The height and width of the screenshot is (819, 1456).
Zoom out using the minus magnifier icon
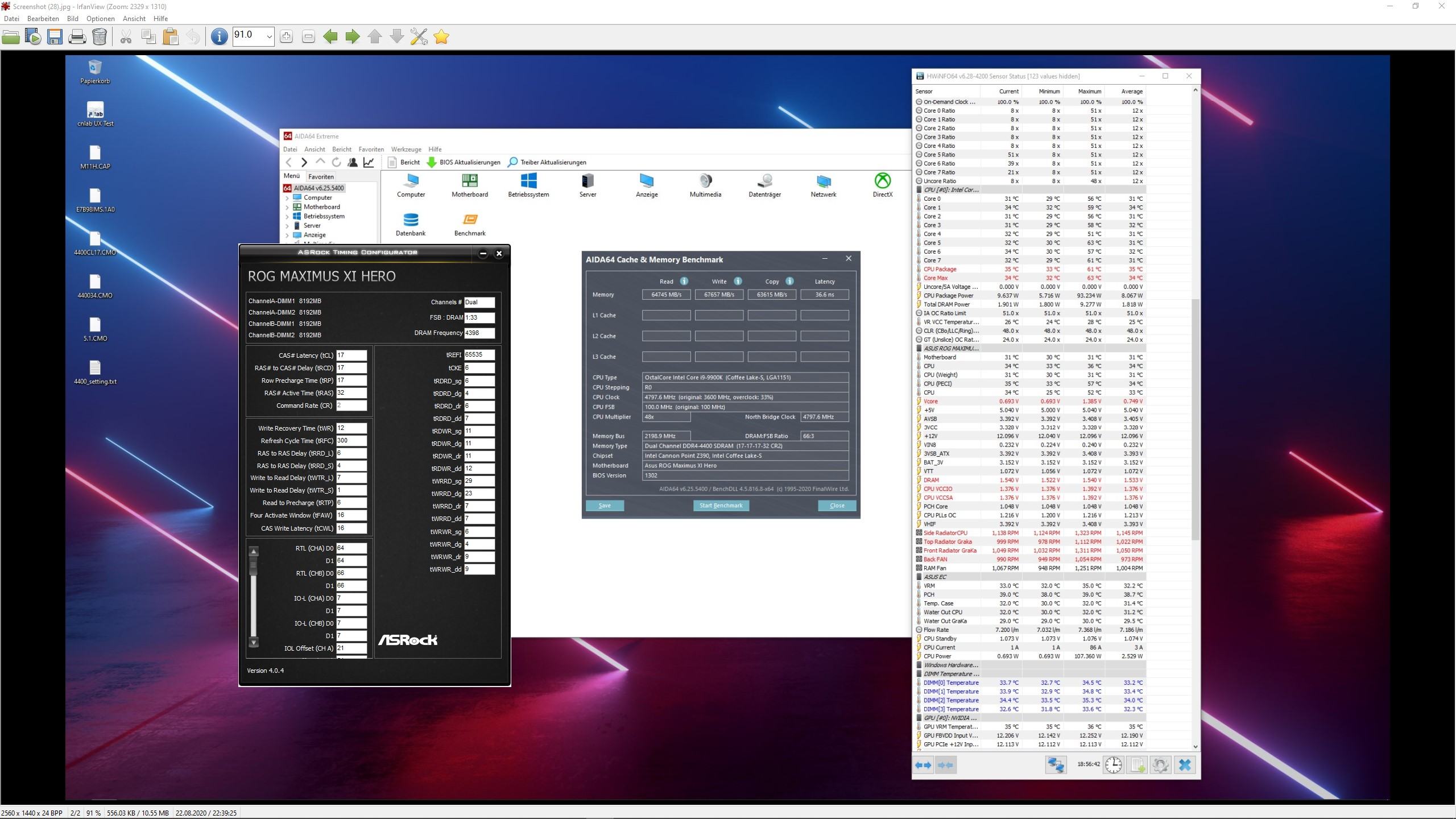(308, 37)
